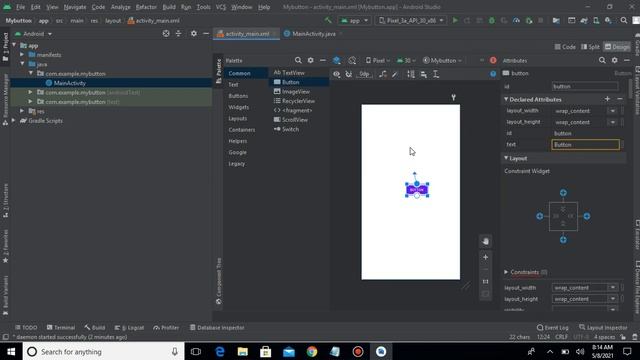Open Layout Inspector
The image size is (640, 360).
coord(603,327)
